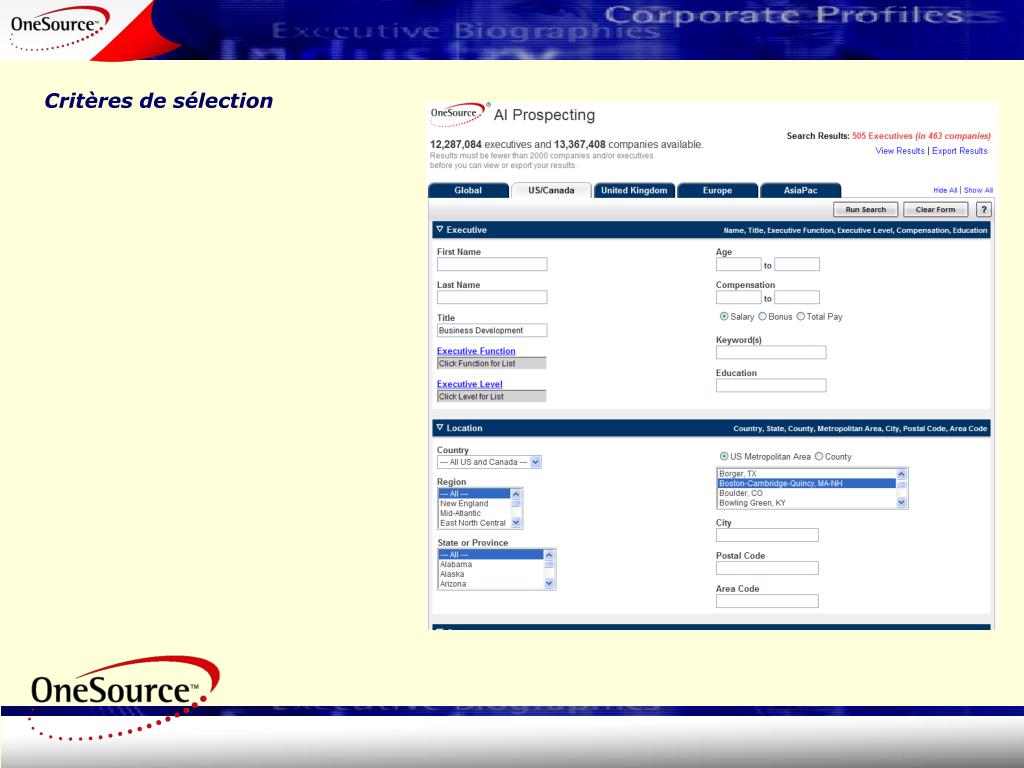Click the Compensation minimum input field
1024x768 pixels.
739,298
